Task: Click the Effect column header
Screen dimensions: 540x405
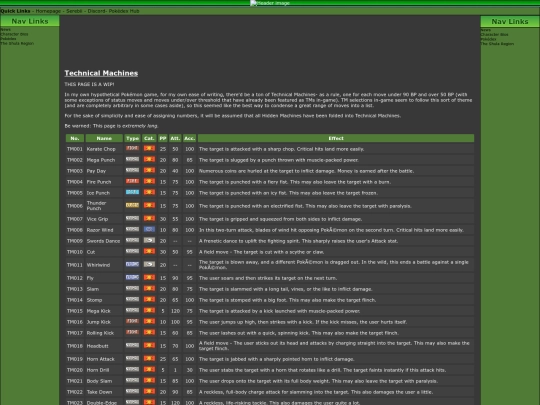Action: [336, 138]
